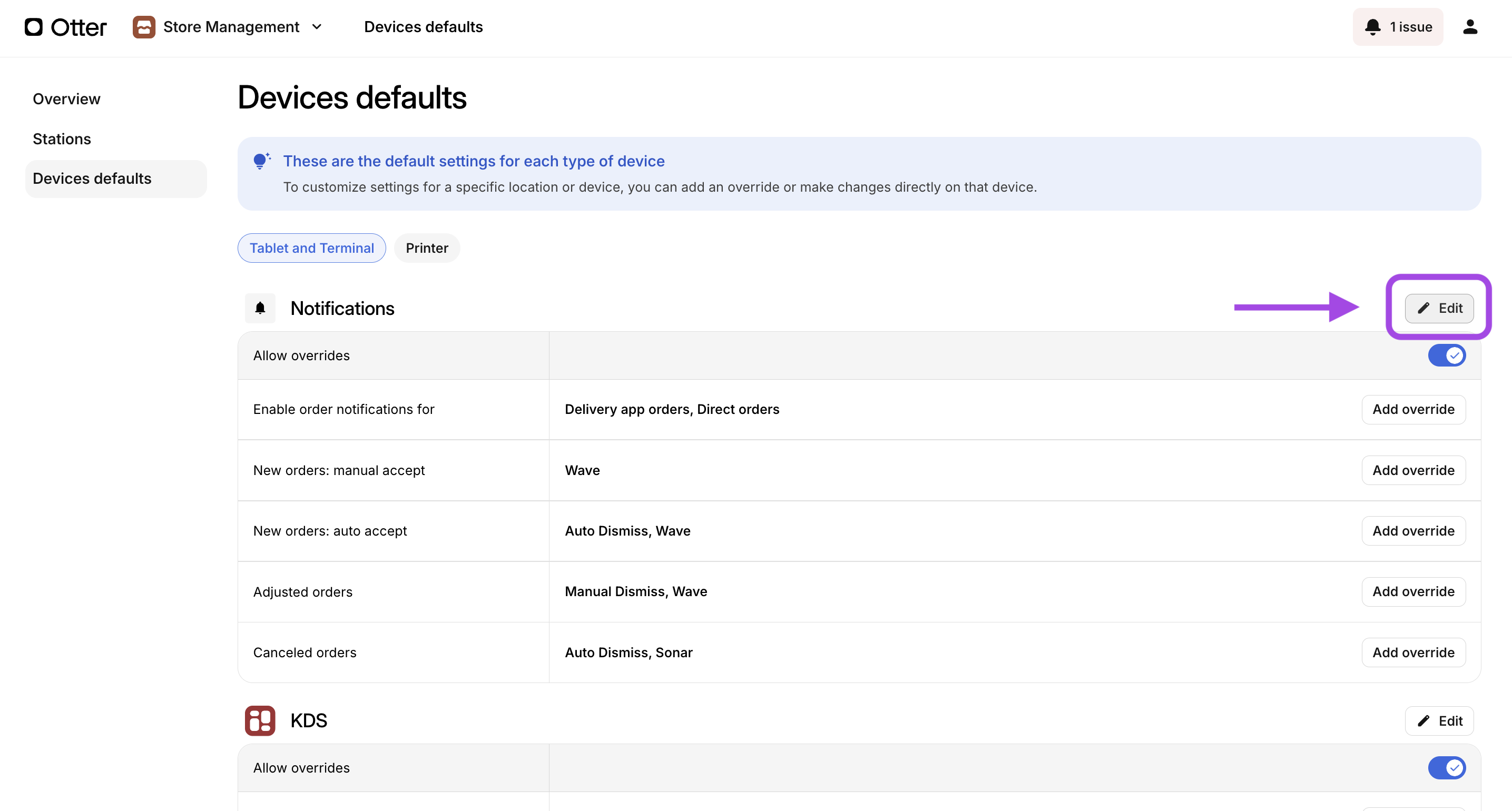Edit the Notifications settings

coord(1439,308)
